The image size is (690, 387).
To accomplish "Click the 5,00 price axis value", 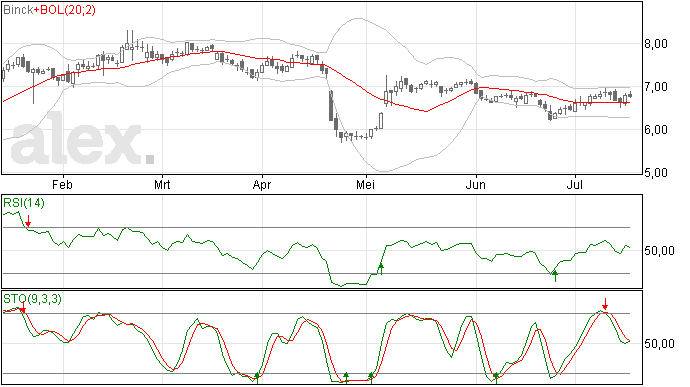I will 656,173.
